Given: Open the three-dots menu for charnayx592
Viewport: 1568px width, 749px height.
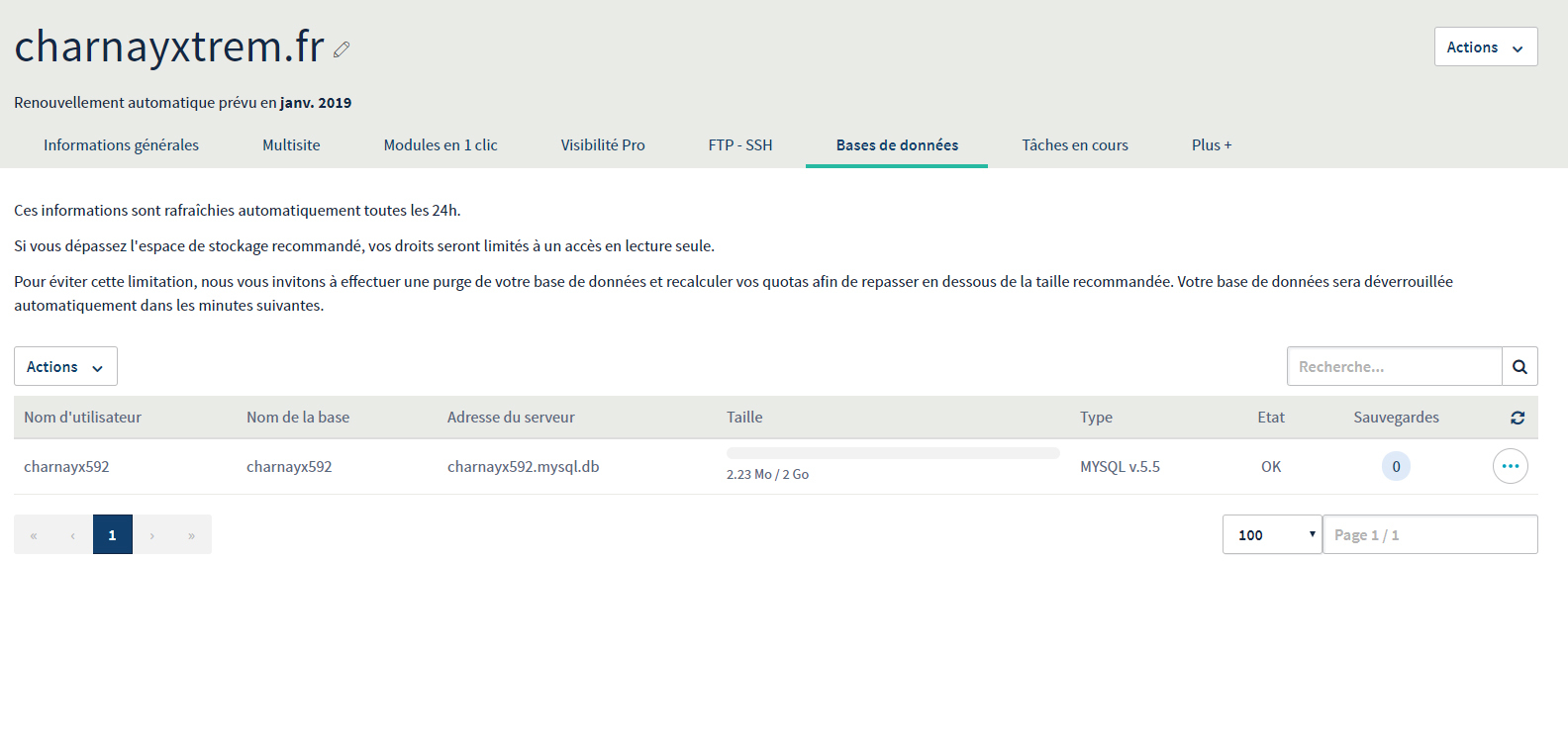Looking at the screenshot, I should click(x=1510, y=466).
